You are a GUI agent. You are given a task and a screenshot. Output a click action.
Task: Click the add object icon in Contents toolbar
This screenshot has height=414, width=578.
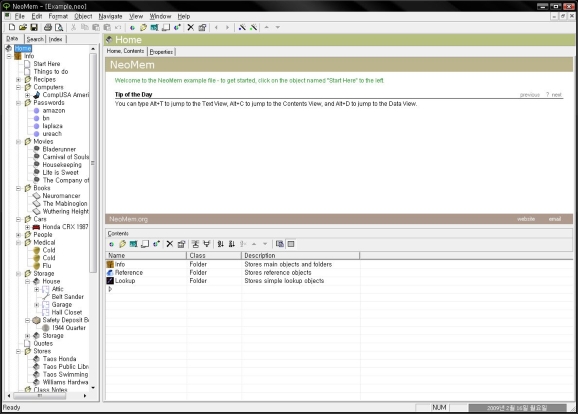point(111,244)
